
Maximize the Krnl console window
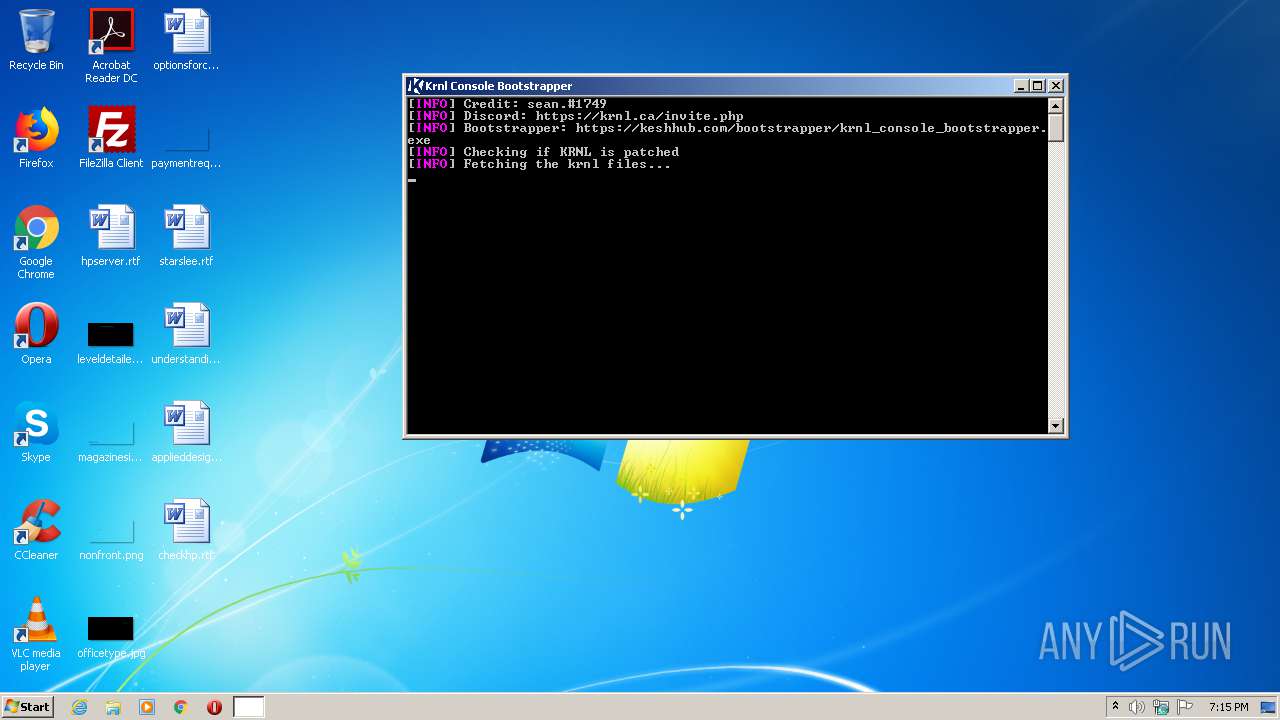pyautogui.click(x=1037, y=86)
